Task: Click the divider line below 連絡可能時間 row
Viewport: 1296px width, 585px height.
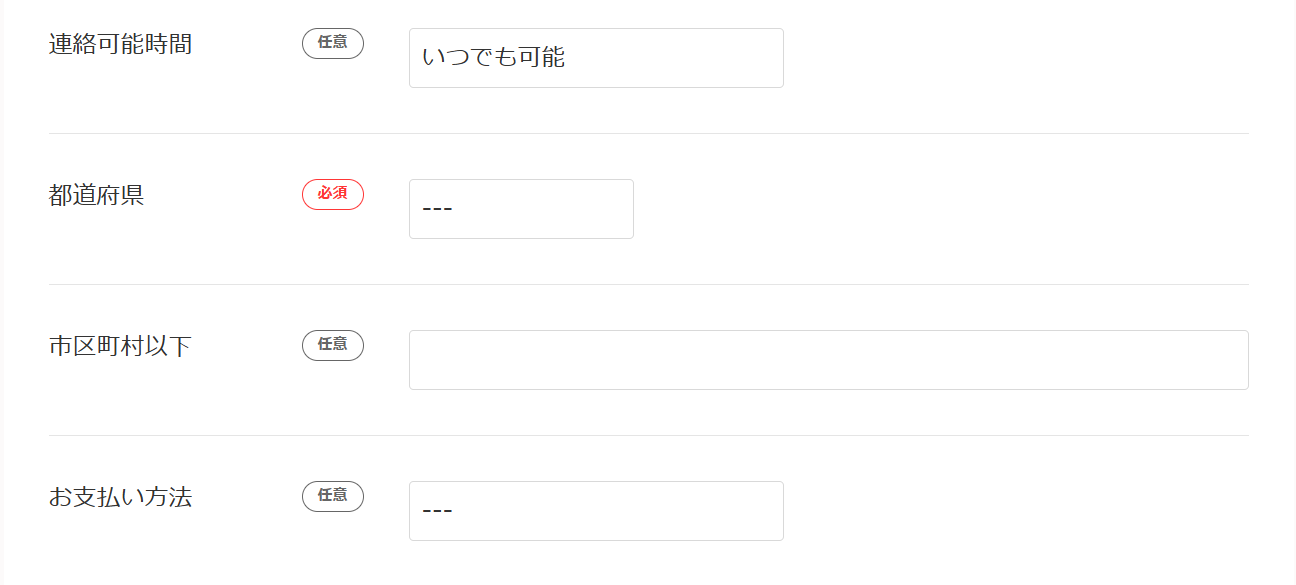Action: click(x=648, y=133)
